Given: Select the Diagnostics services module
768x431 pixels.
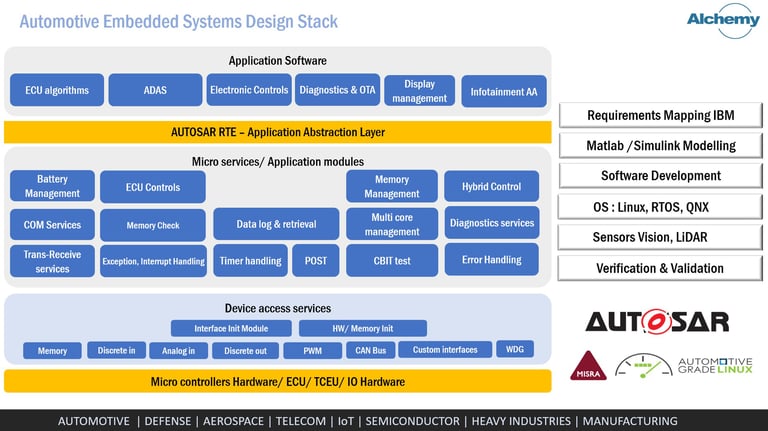Looking at the screenshot, I should [492, 223].
